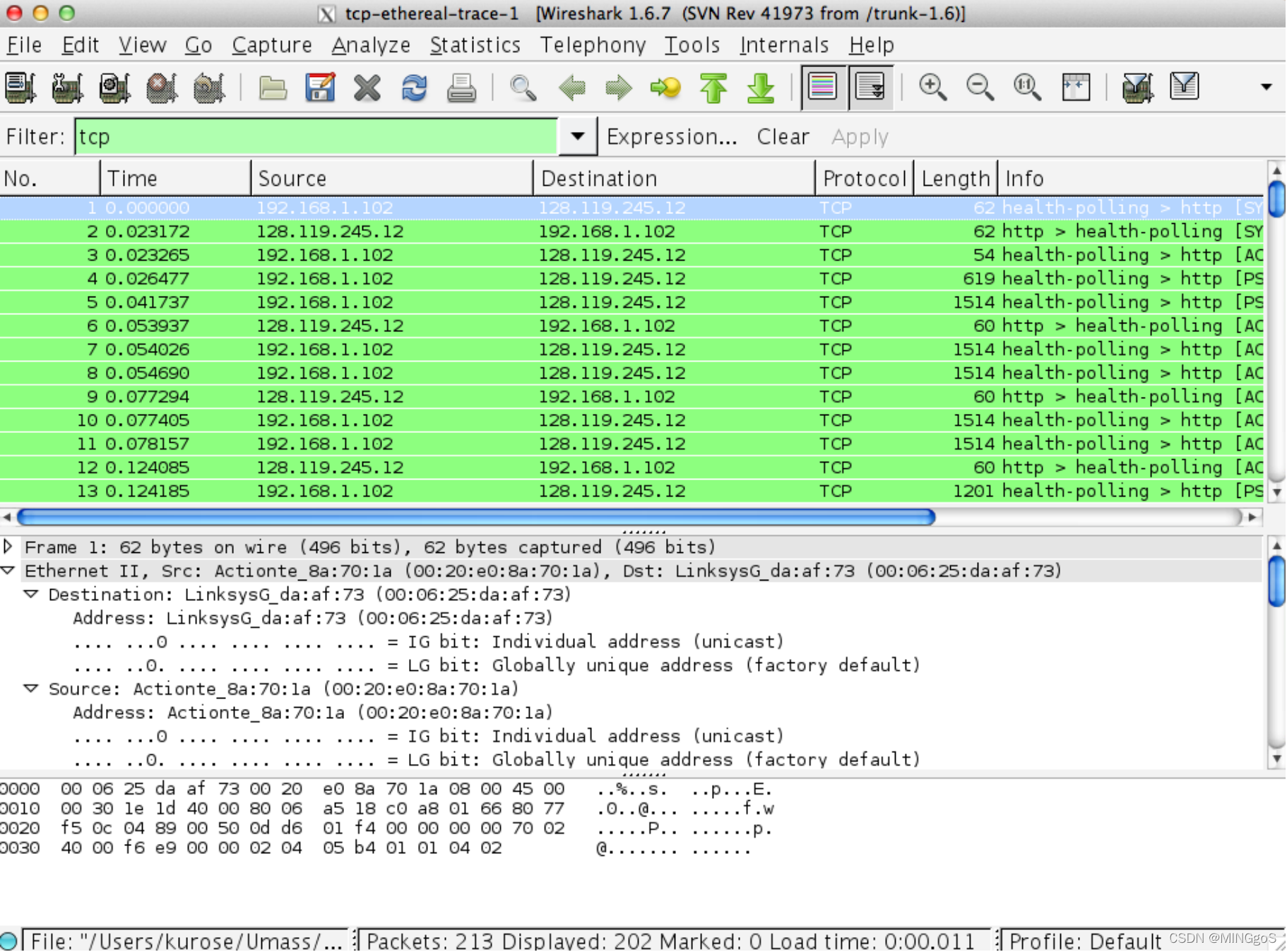Clear the display filter
The image size is (1287, 952).
[x=783, y=136]
